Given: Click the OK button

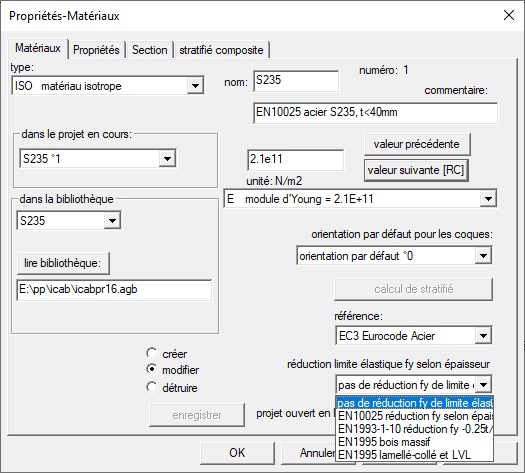Looking at the screenshot, I should pos(237,453).
